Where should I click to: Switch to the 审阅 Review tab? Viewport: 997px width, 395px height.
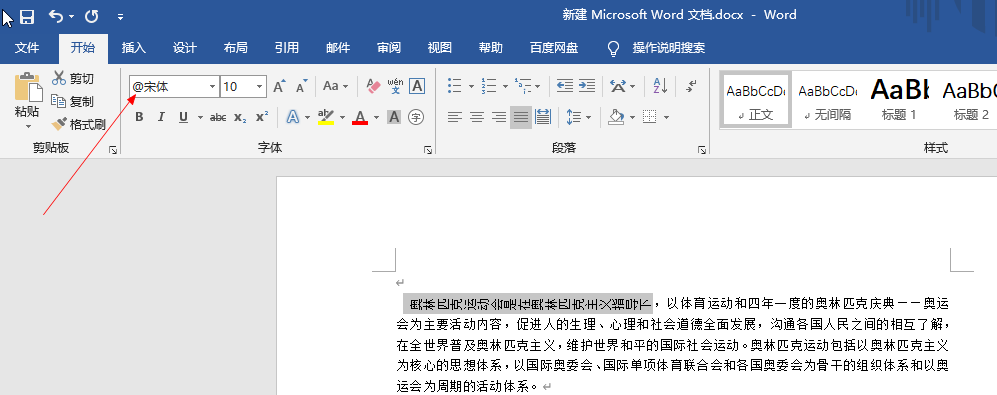click(388, 48)
